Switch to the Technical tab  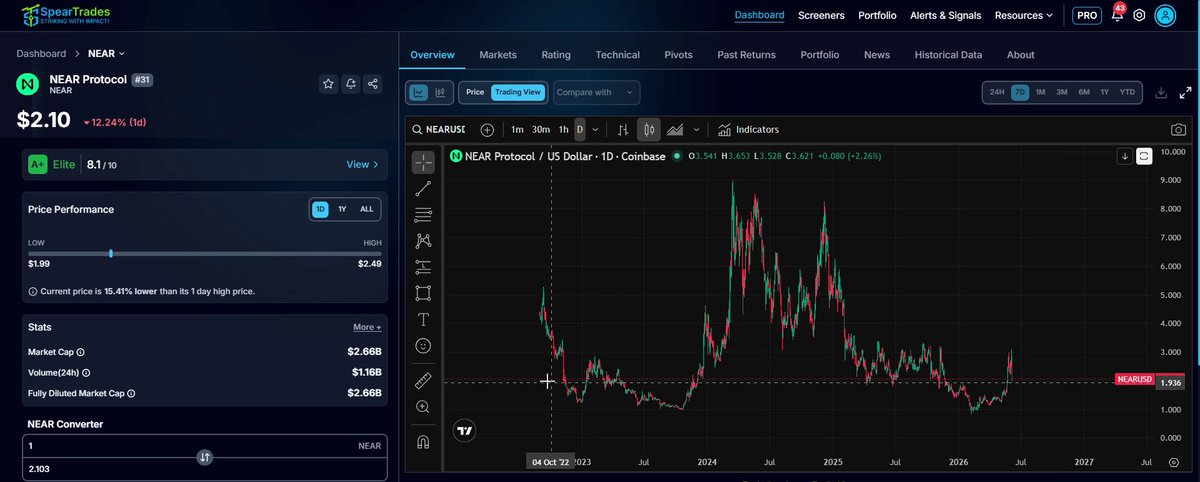(x=617, y=55)
